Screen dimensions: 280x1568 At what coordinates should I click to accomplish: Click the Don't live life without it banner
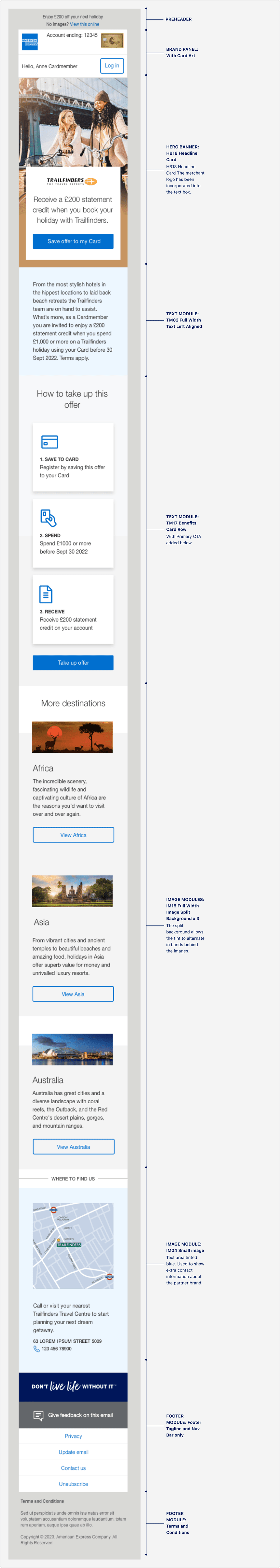(x=73, y=1387)
